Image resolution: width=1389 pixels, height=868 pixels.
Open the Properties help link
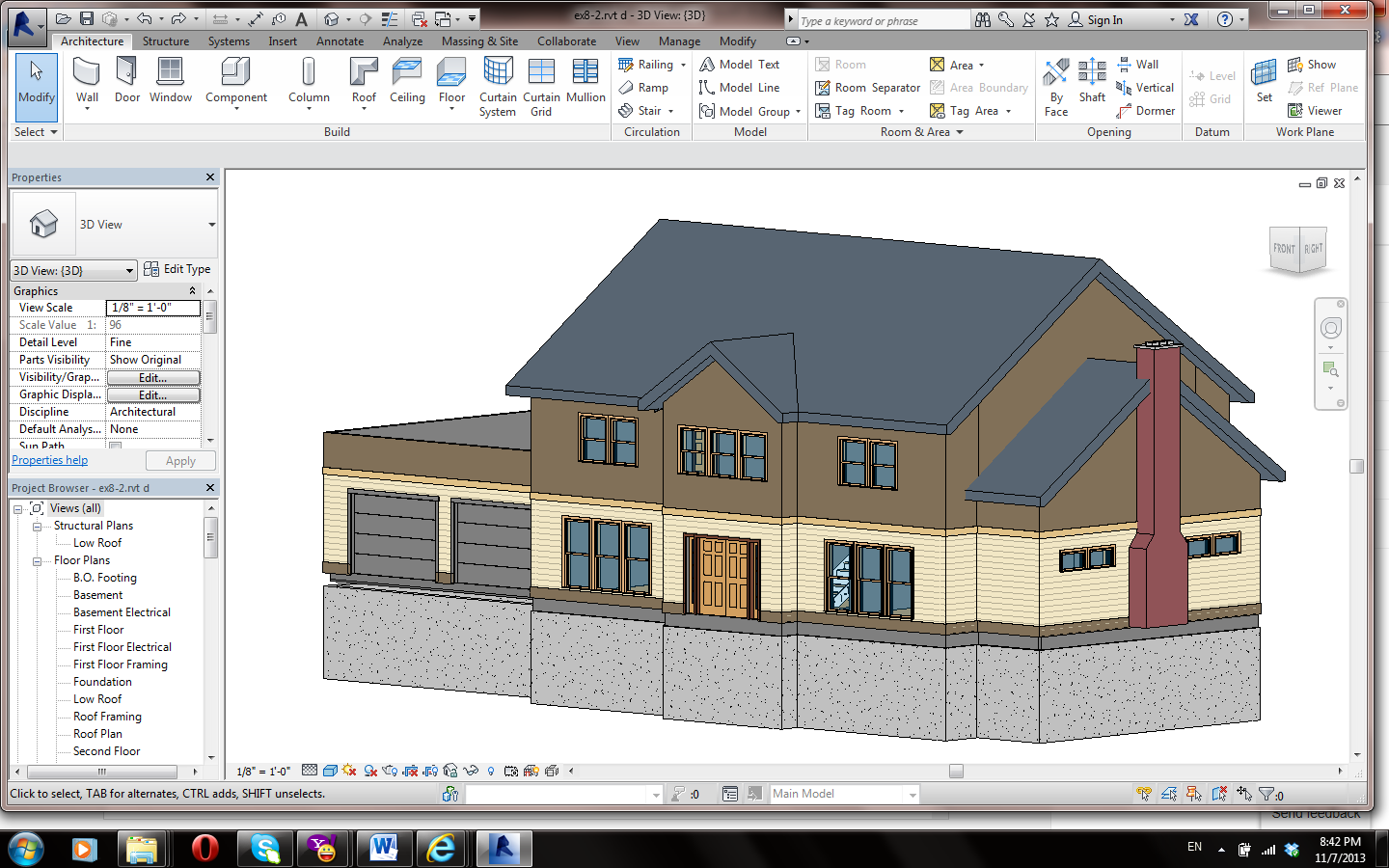[50, 460]
